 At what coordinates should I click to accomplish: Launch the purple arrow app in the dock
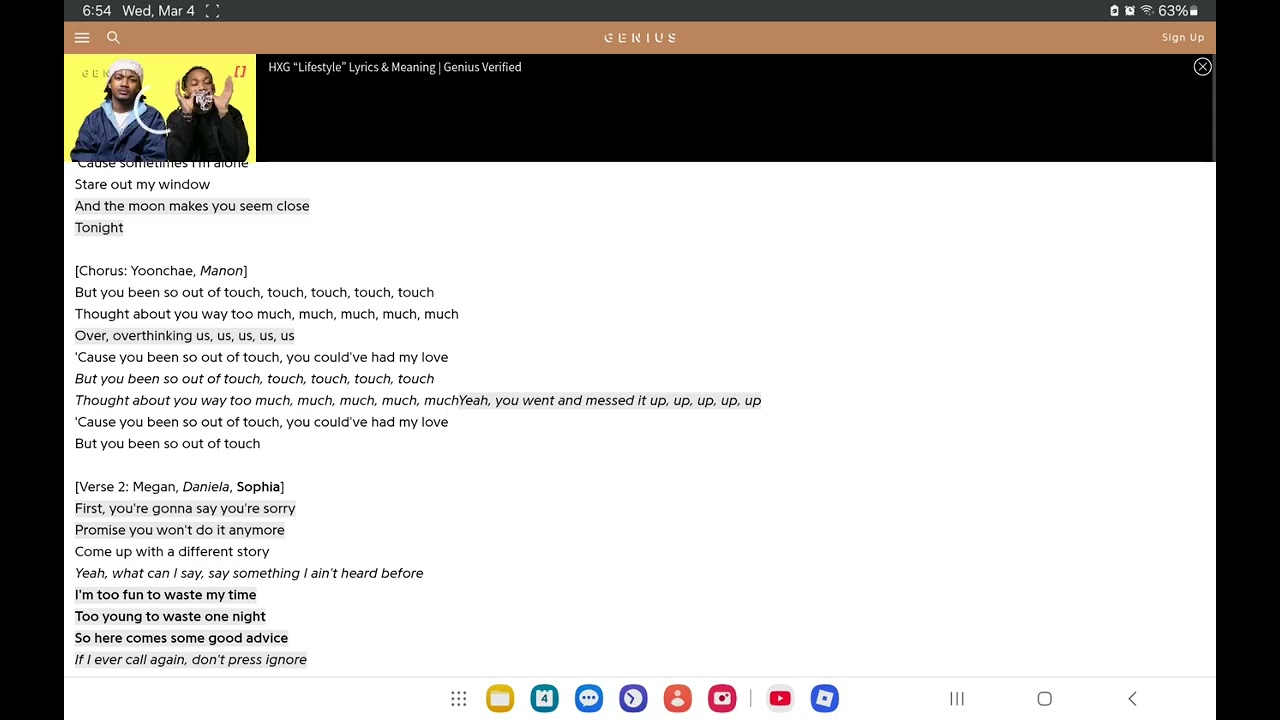[633, 699]
